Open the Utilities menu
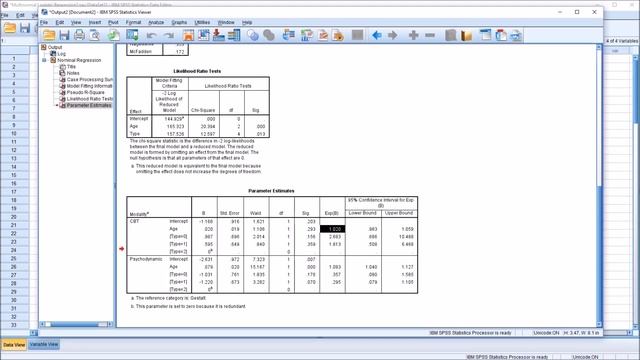Image resolution: width=640 pixels, height=360 pixels. 202,22
